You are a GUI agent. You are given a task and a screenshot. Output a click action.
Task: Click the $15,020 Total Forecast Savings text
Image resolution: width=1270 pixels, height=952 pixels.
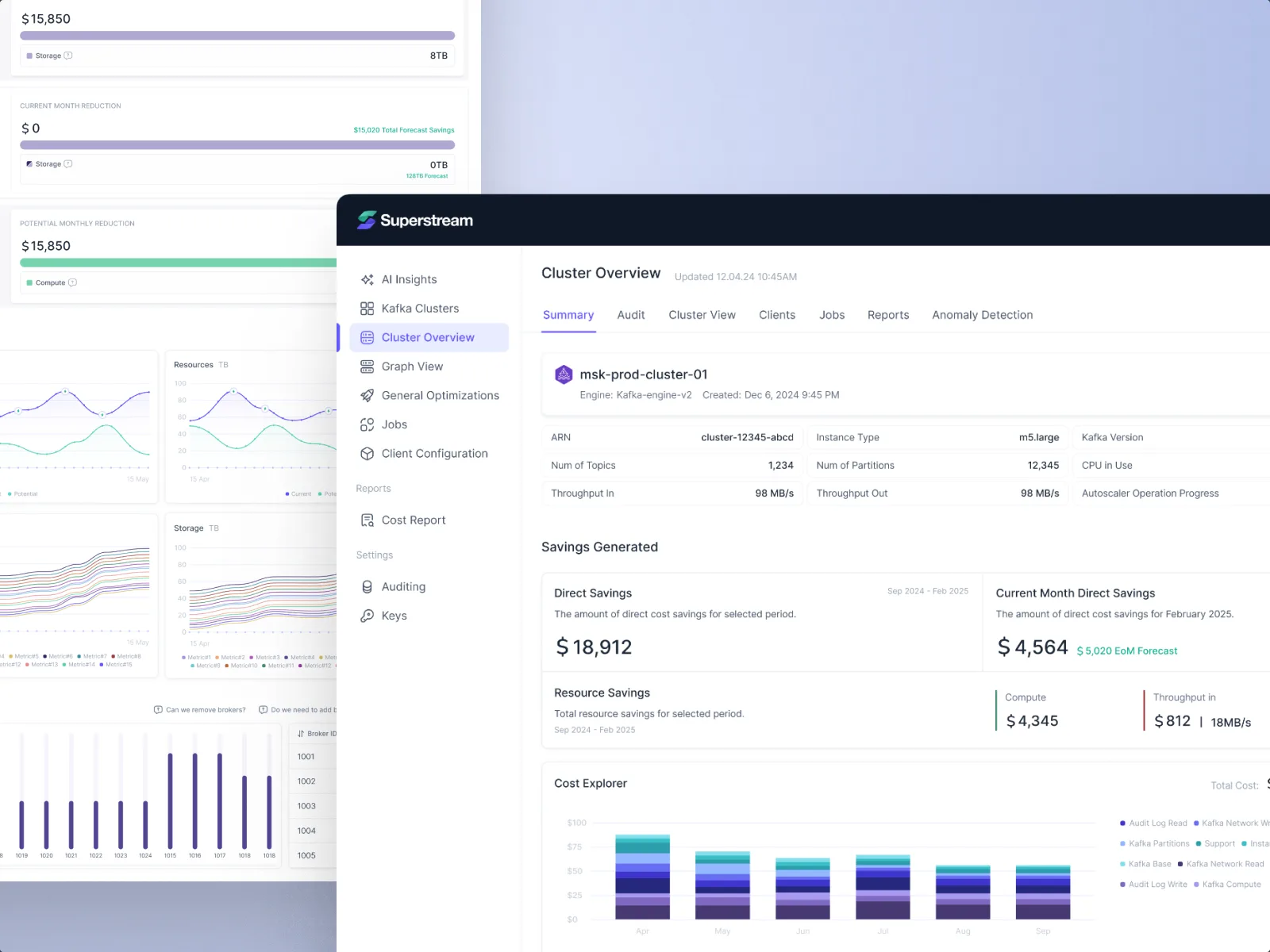404,130
